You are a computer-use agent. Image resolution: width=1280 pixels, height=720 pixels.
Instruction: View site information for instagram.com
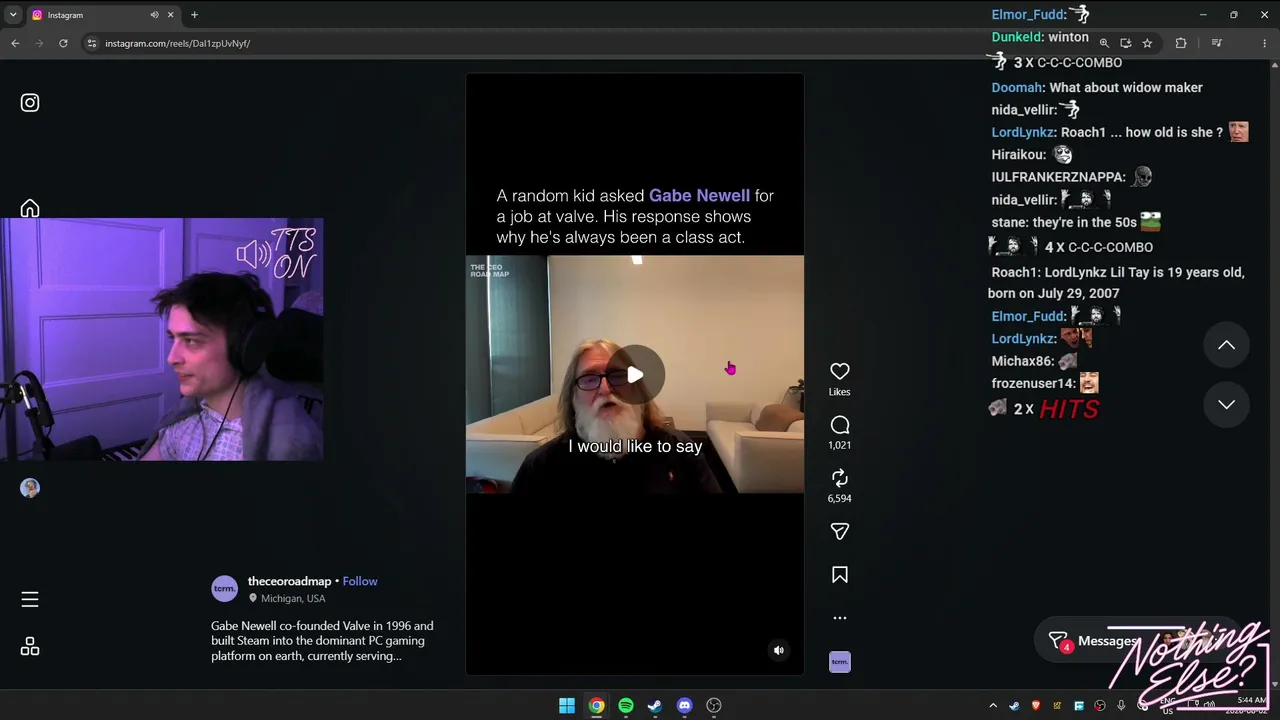coord(92,43)
